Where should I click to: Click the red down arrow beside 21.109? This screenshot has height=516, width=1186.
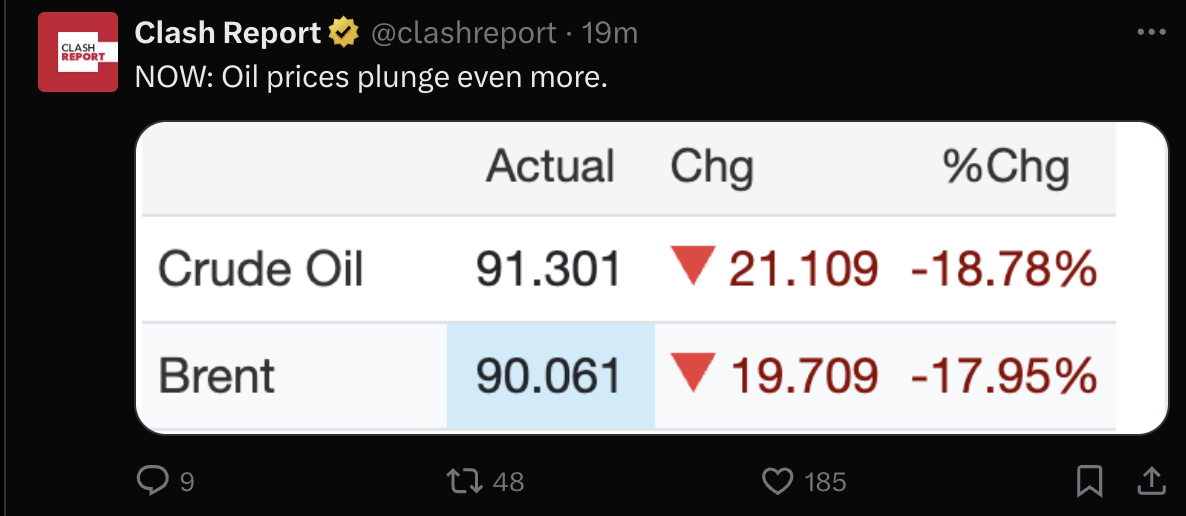click(x=690, y=267)
